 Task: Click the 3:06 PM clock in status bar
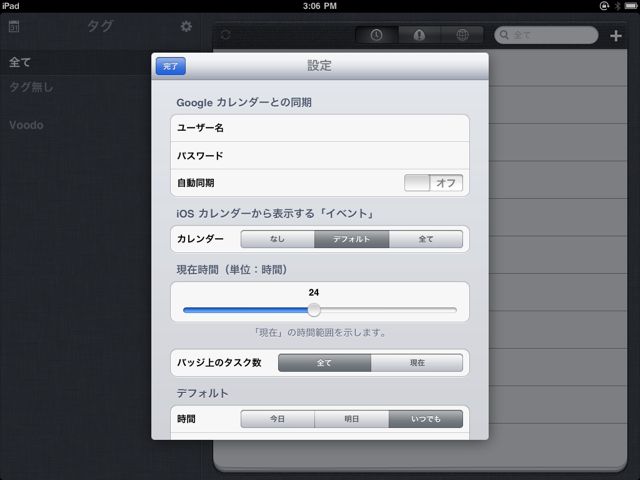320,6
